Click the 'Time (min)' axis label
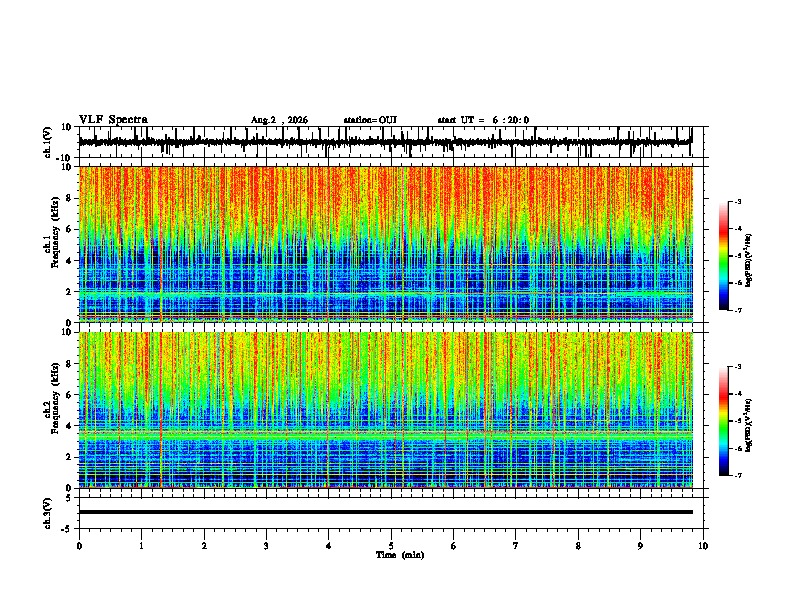Viewport: 792px width, 612px height. coord(400,555)
